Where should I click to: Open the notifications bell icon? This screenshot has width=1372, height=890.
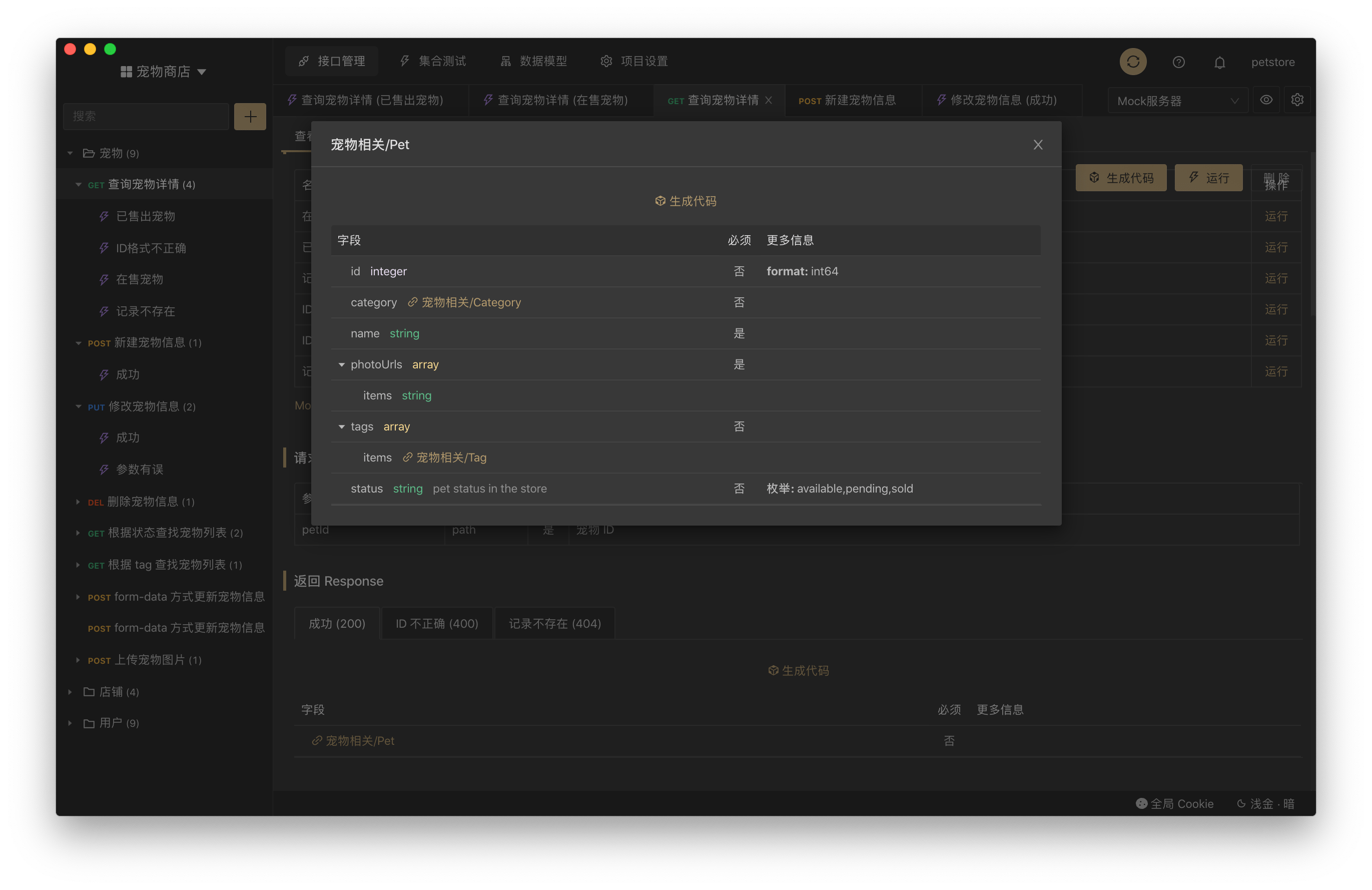[1220, 62]
